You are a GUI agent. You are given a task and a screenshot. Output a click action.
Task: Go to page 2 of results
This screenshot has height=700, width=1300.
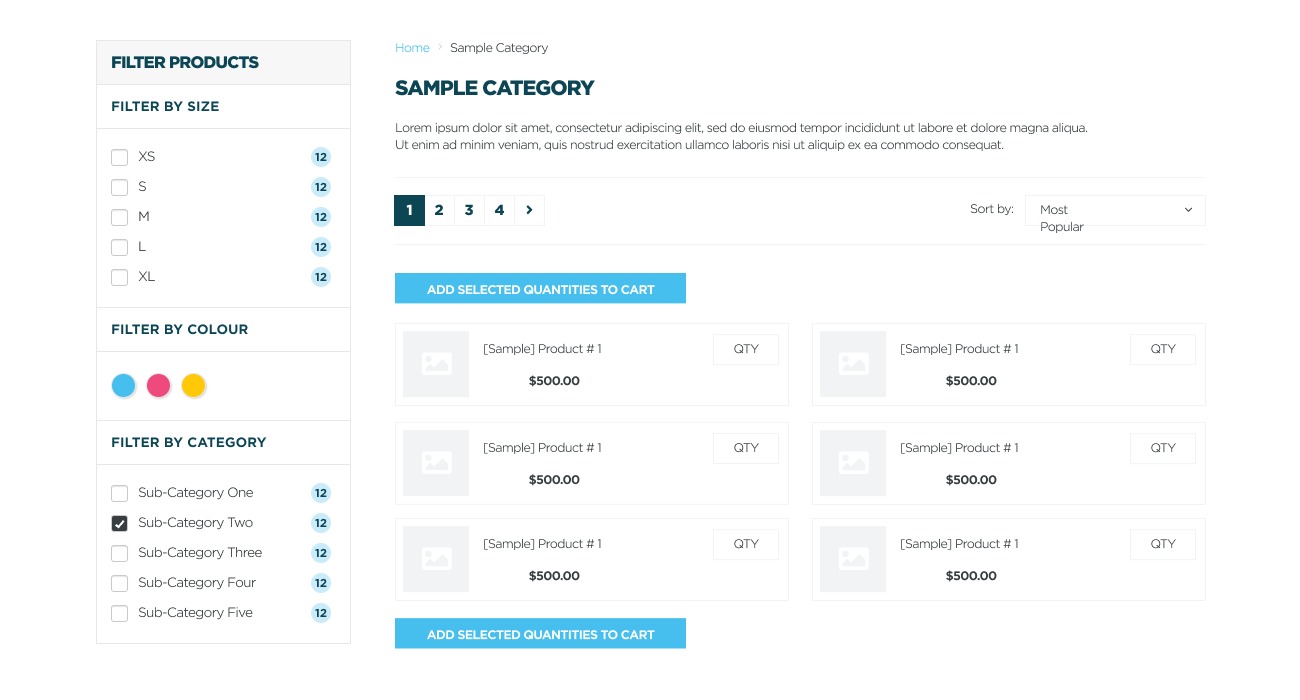point(439,210)
